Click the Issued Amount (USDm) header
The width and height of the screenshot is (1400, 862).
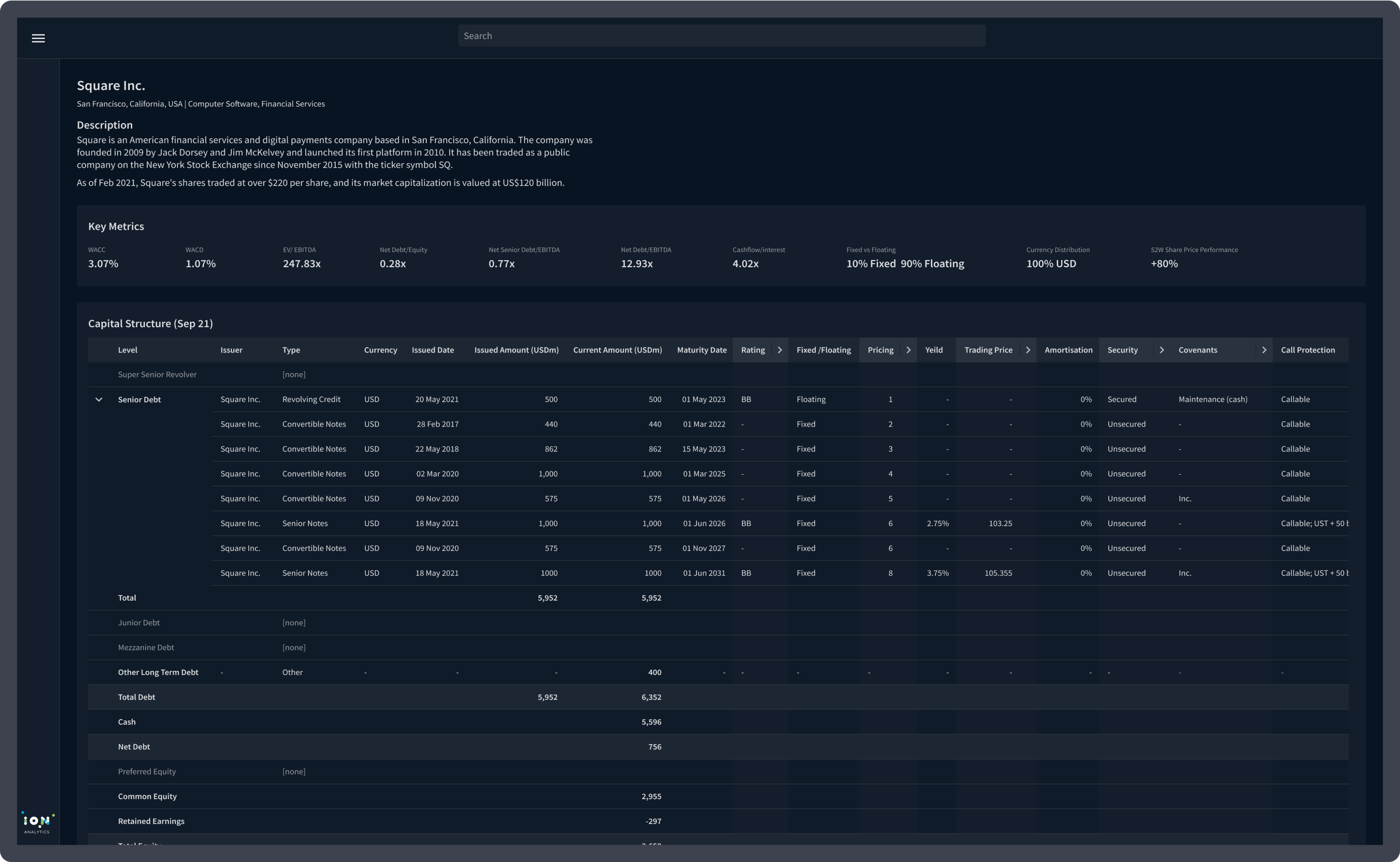[x=516, y=350]
